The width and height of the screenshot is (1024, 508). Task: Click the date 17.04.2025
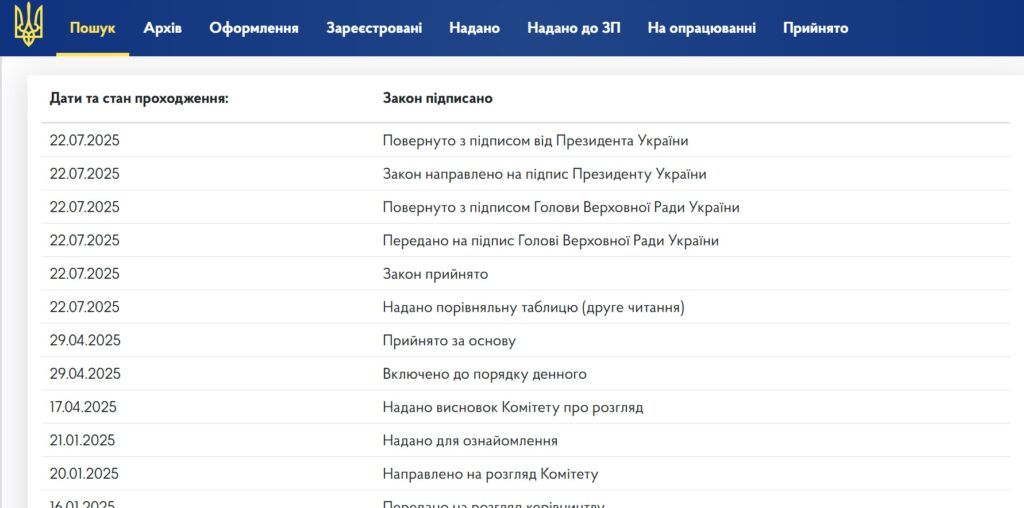click(83, 407)
